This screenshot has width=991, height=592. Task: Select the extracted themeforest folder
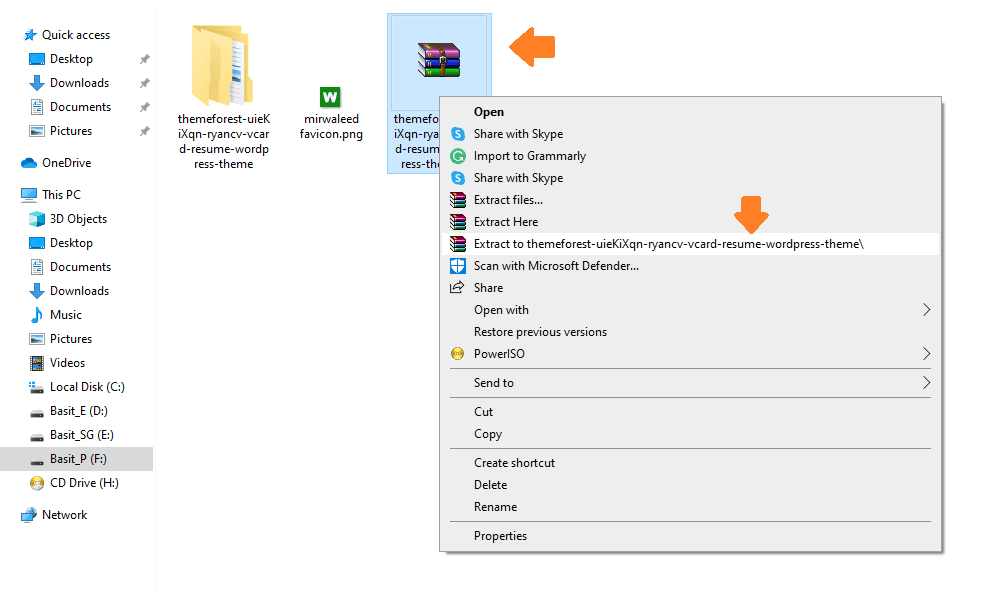pos(223,97)
